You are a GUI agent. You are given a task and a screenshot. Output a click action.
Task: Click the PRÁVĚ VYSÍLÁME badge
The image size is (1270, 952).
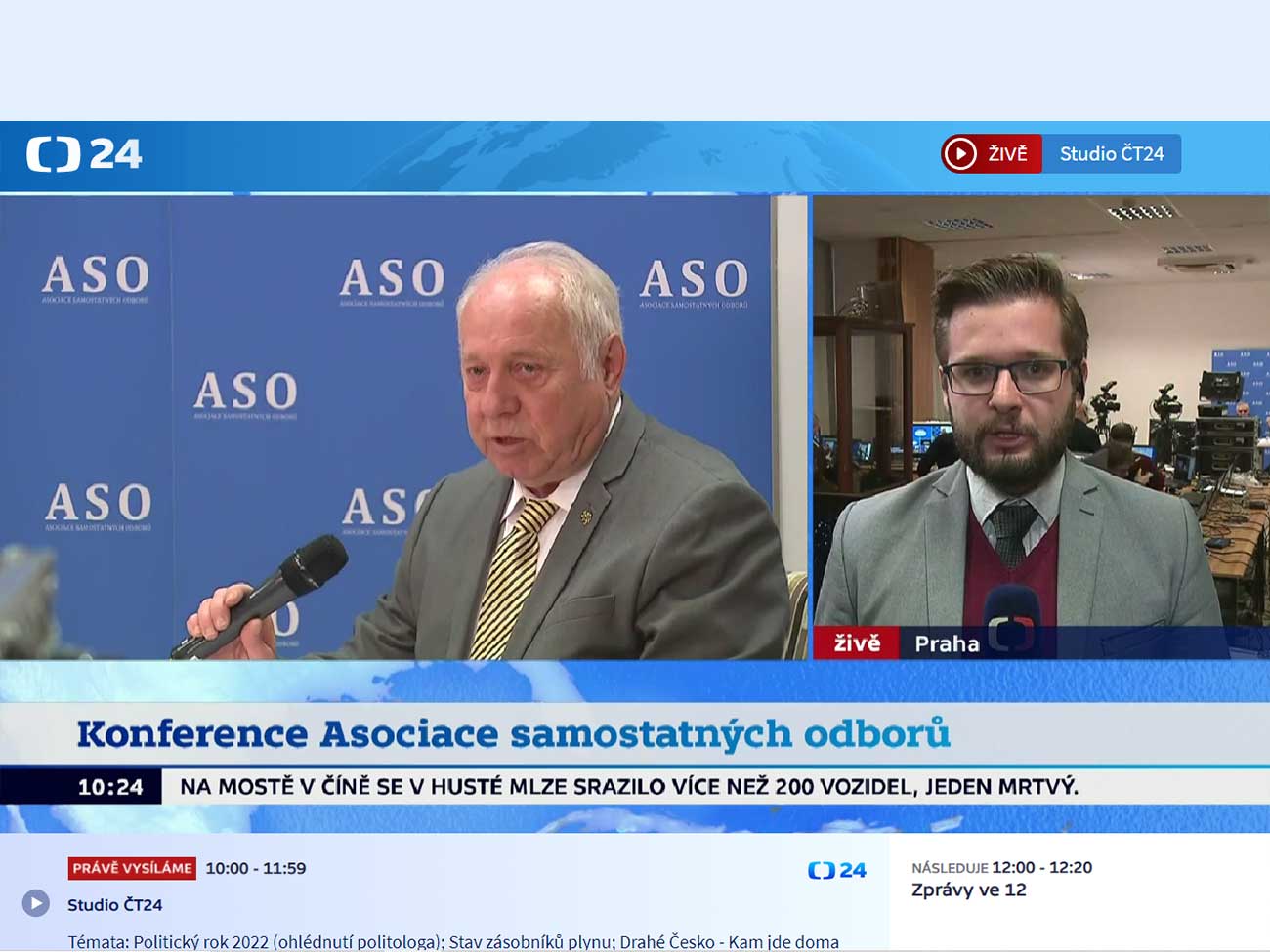click(132, 868)
